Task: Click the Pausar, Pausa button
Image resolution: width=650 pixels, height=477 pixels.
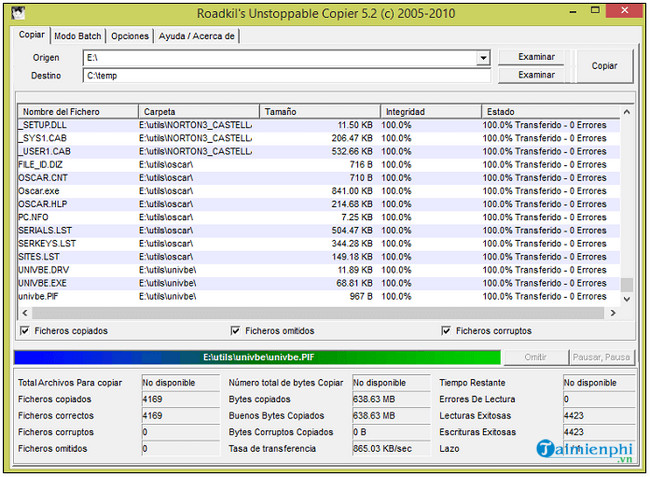Action: coord(601,357)
